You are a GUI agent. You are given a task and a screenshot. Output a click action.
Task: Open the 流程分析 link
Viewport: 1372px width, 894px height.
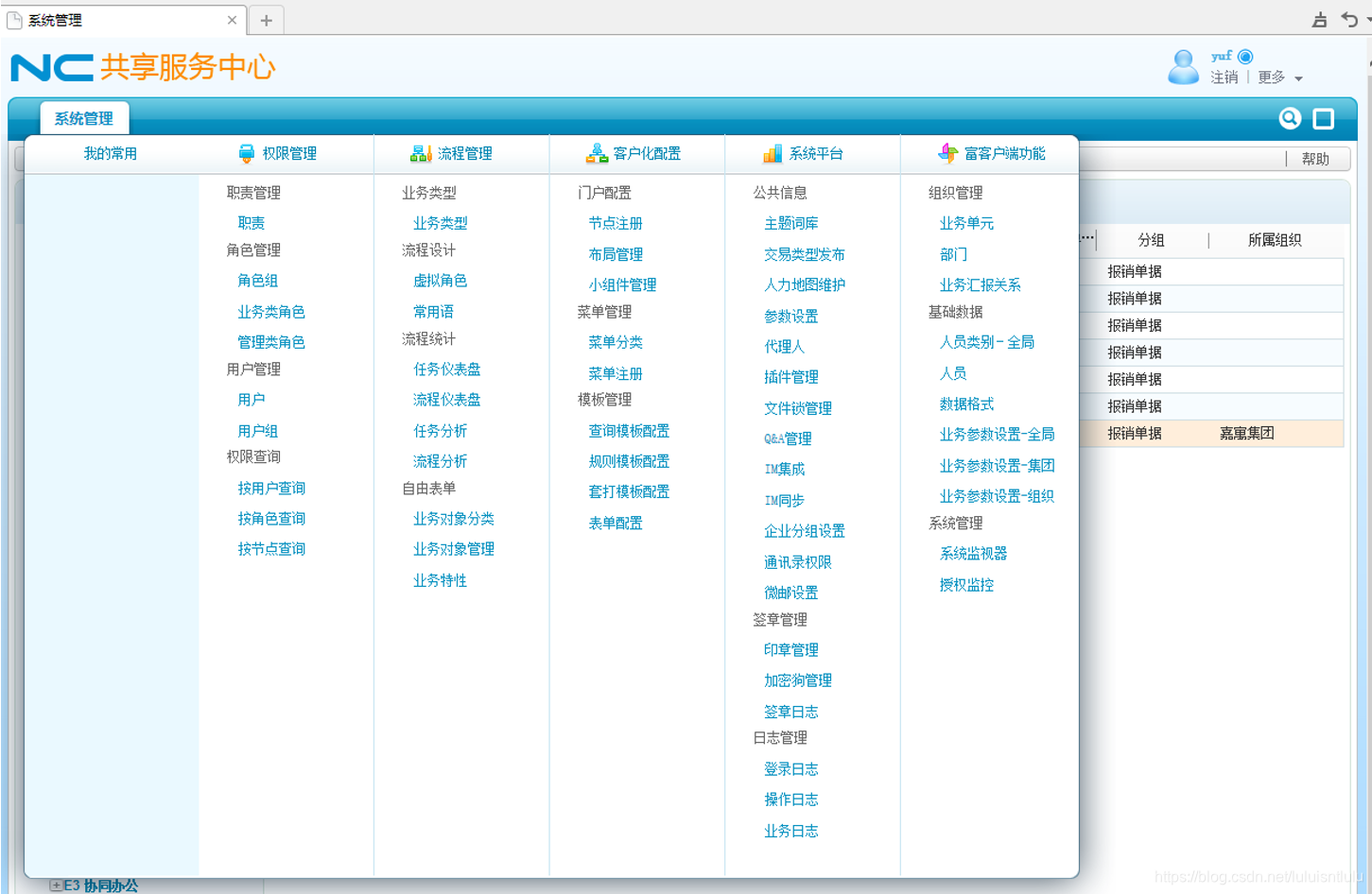441,461
